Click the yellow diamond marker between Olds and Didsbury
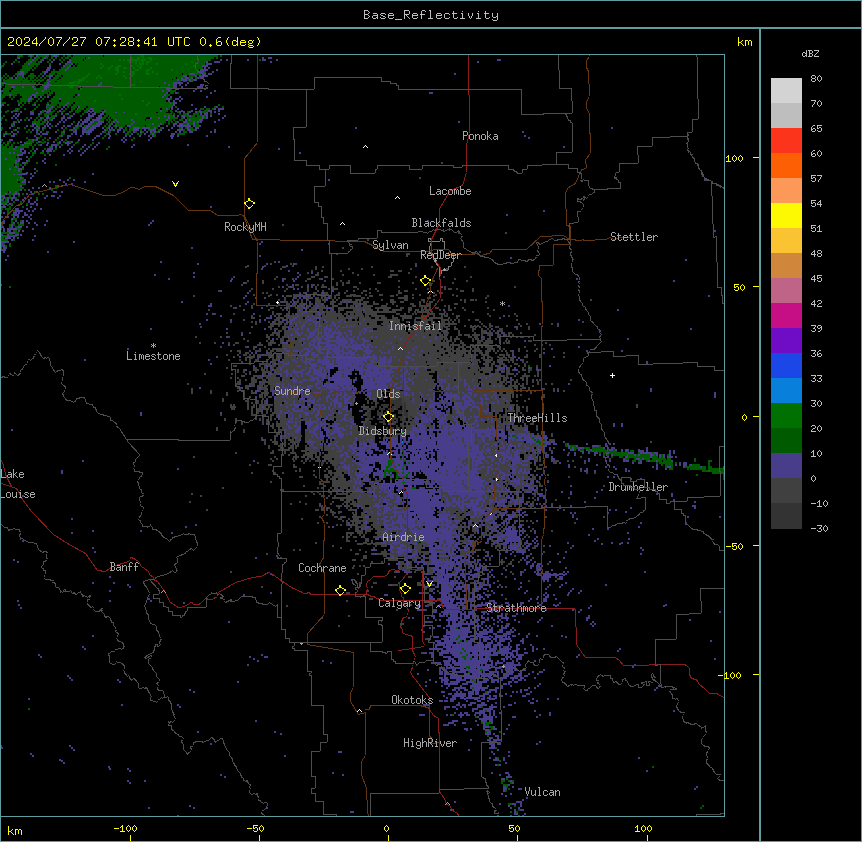This screenshot has width=862, height=842. coord(389,417)
